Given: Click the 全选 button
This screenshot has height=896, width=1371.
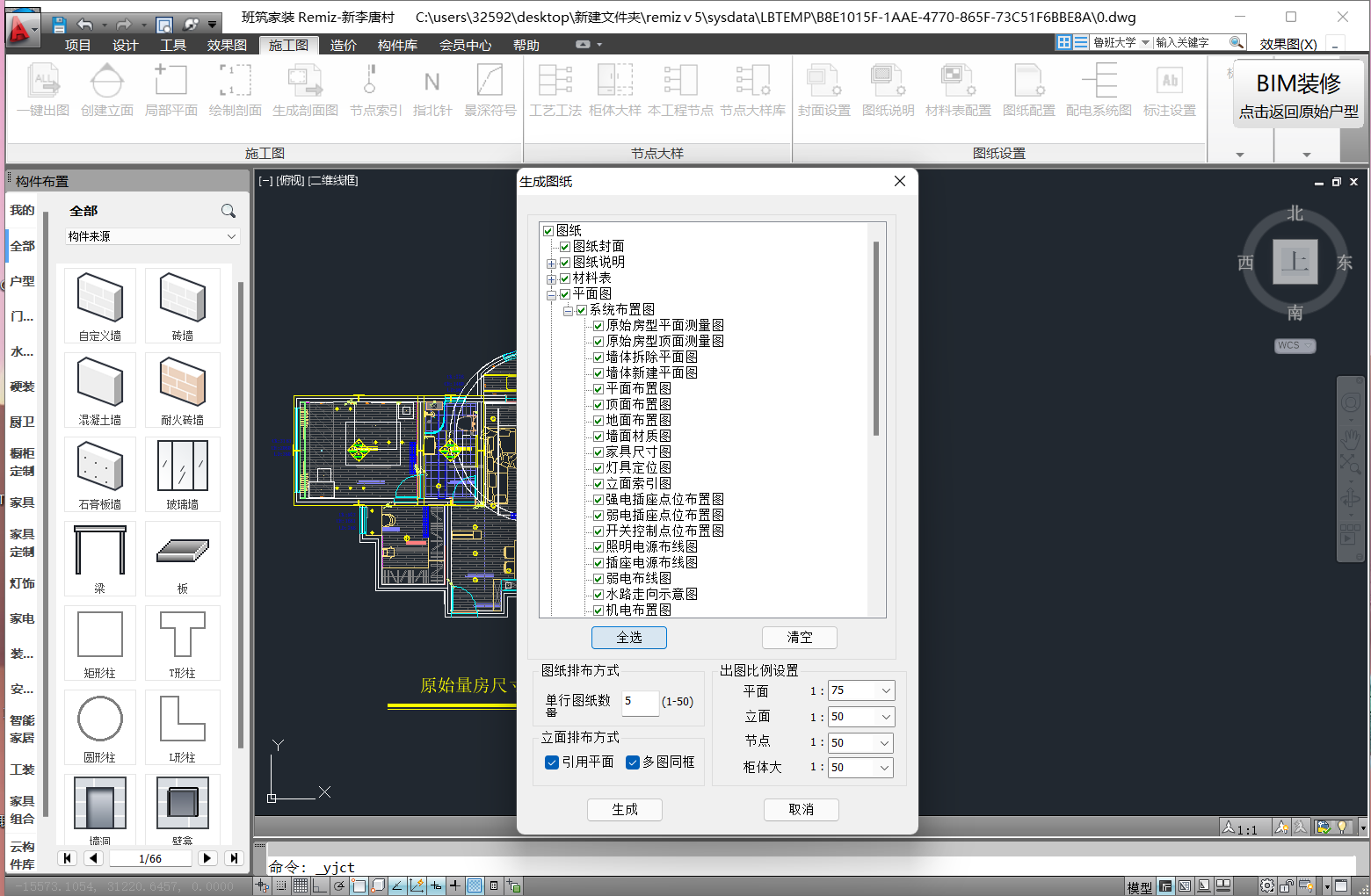Looking at the screenshot, I should pos(629,638).
